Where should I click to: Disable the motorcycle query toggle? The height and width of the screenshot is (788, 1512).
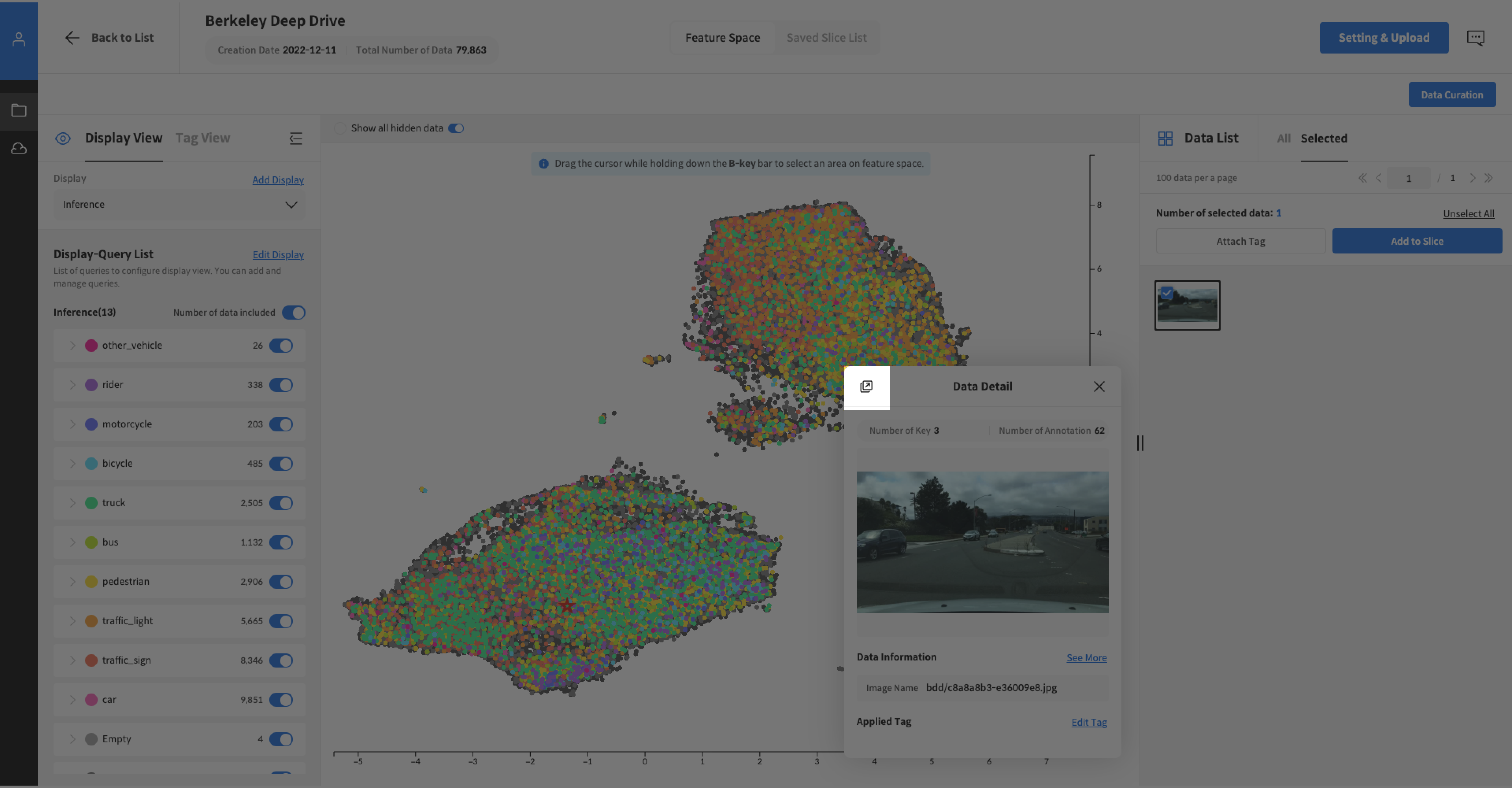[x=281, y=424]
